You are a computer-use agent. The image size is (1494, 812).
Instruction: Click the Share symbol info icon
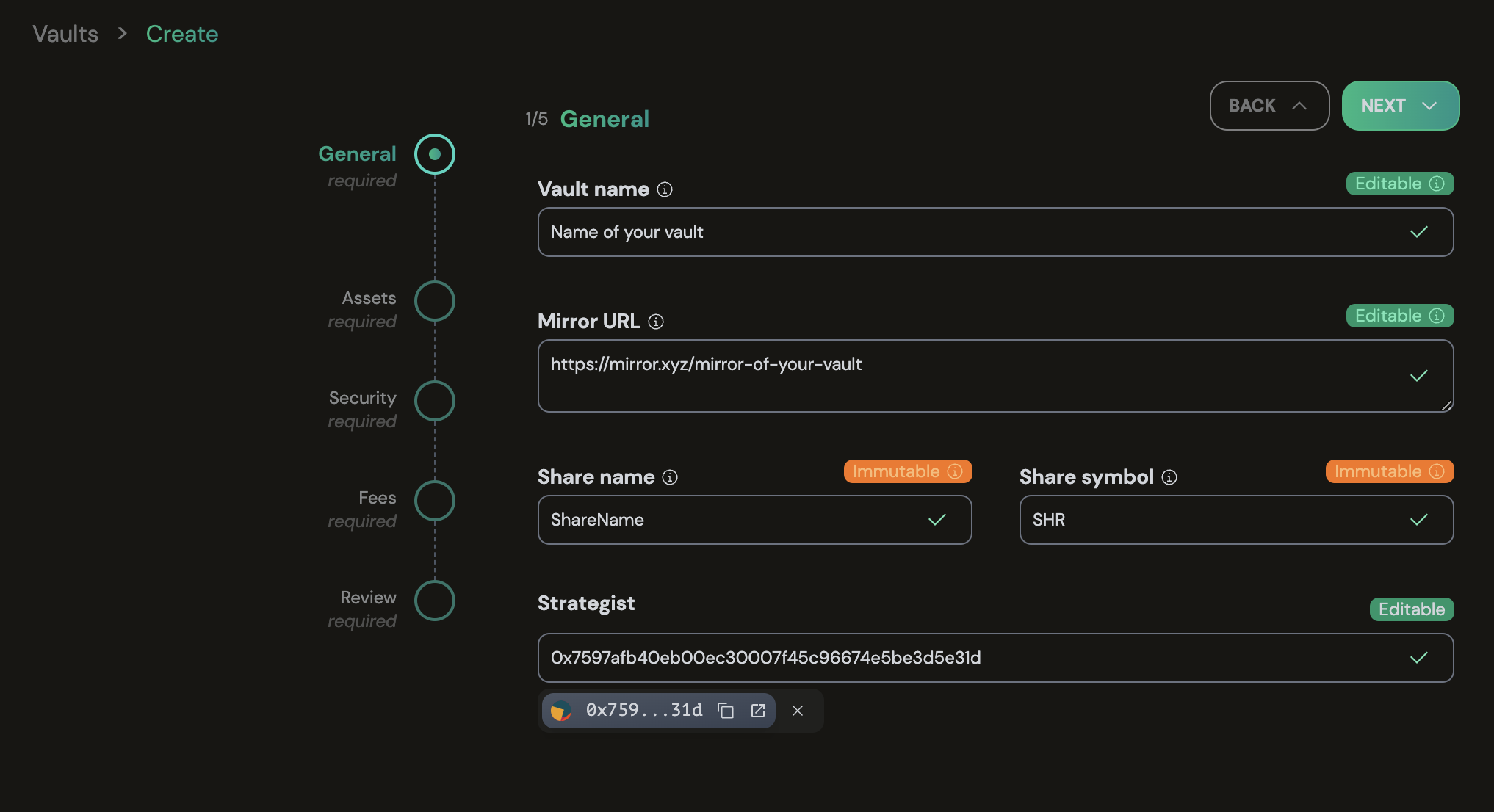(1169, 477)
